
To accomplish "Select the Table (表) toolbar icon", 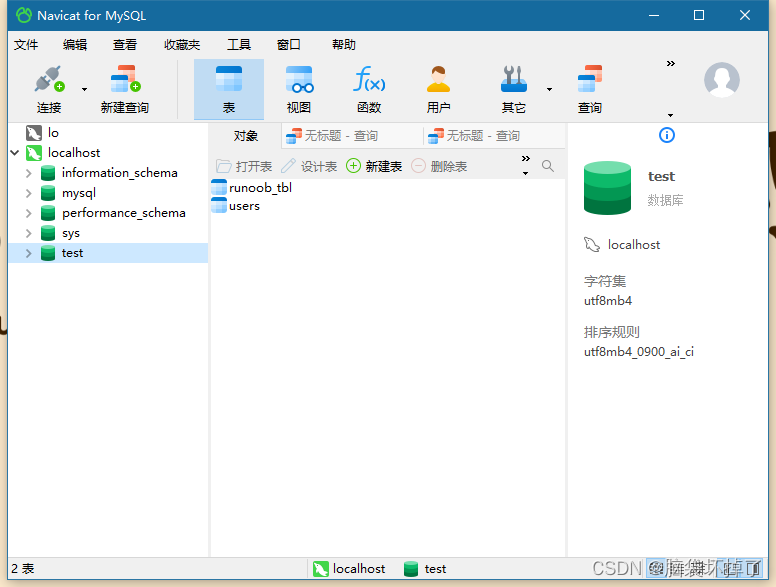I will 229,90.
